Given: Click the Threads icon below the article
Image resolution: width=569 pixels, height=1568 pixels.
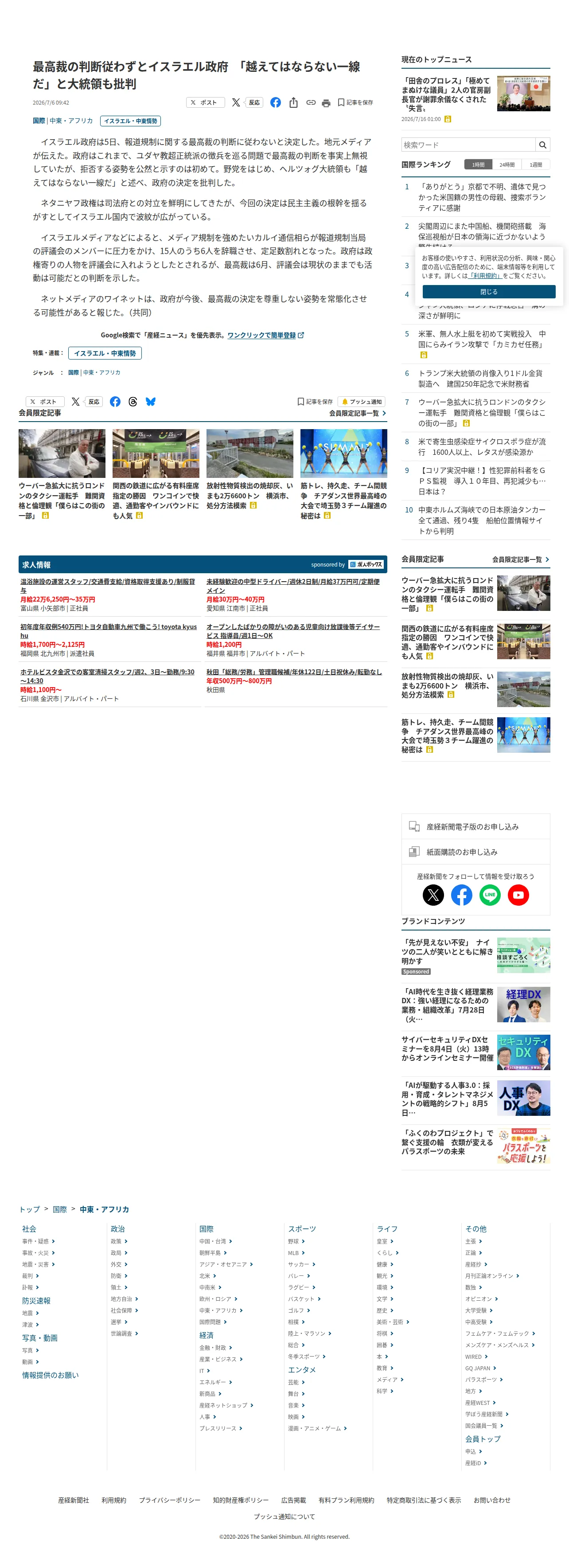Looking at the screenshot, I should (x=133, y=402).
